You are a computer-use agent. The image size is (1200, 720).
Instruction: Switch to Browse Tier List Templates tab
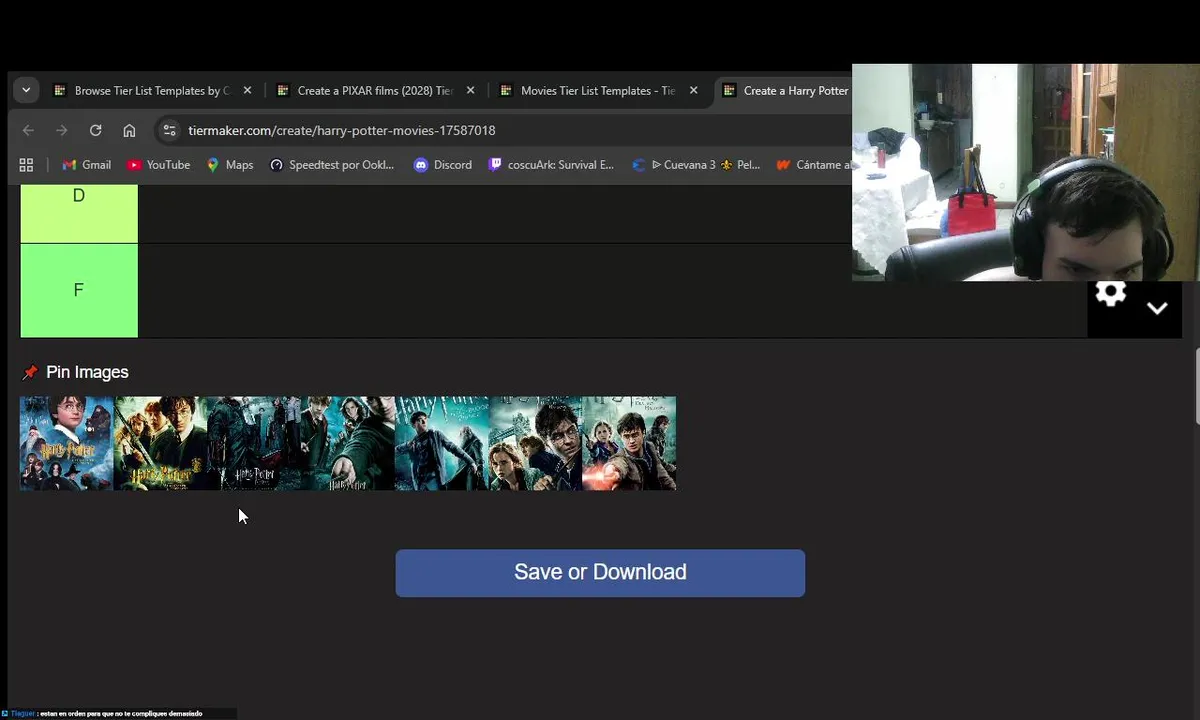150,90
